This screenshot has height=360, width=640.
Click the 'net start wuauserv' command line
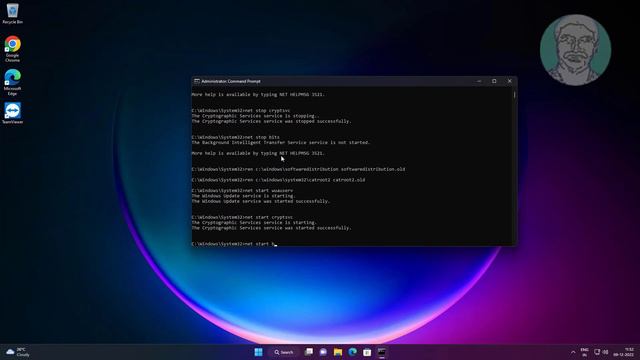coord(242,191)
